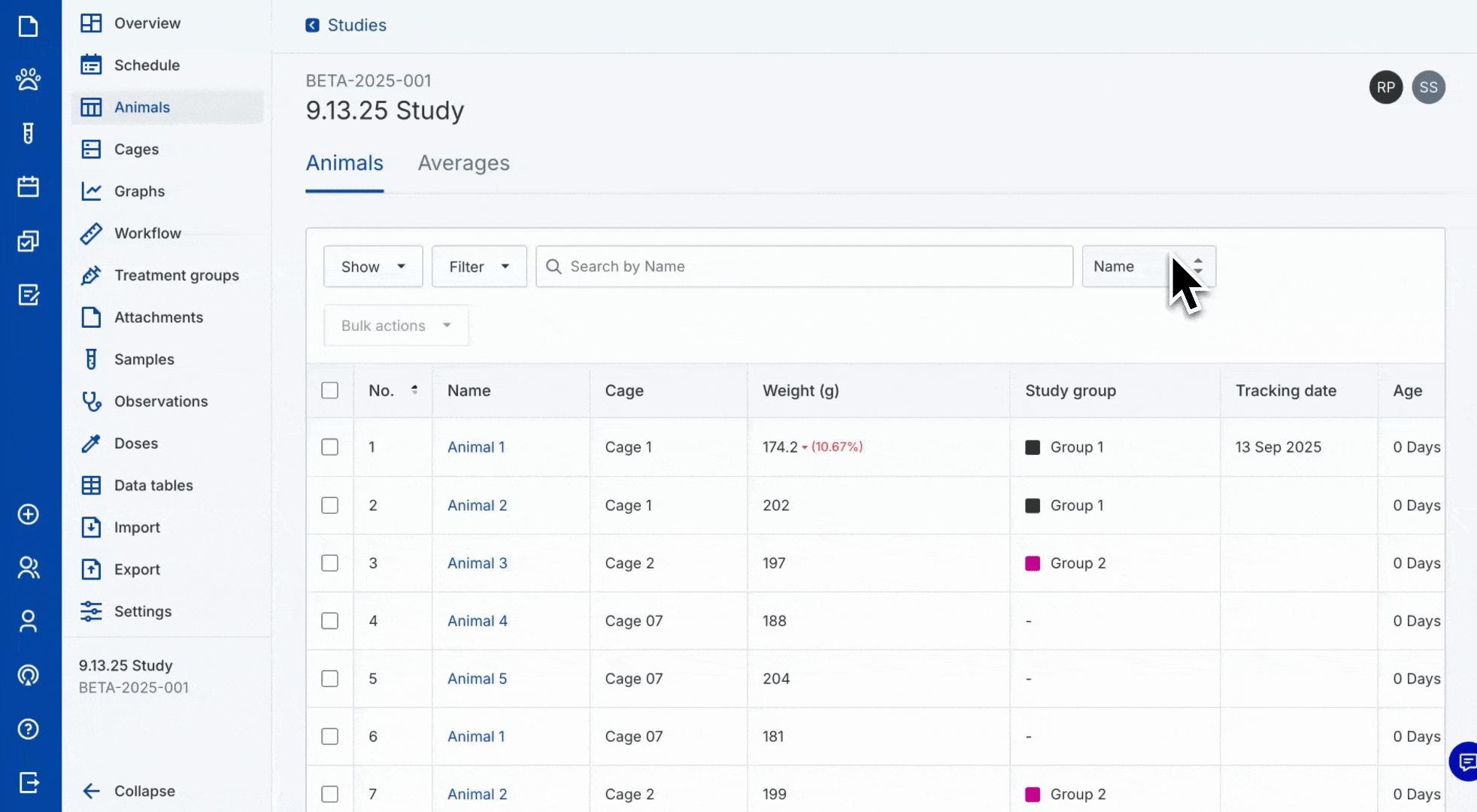
Task: Click the logout icon at sidebar bottom
Action: point(29,783)
